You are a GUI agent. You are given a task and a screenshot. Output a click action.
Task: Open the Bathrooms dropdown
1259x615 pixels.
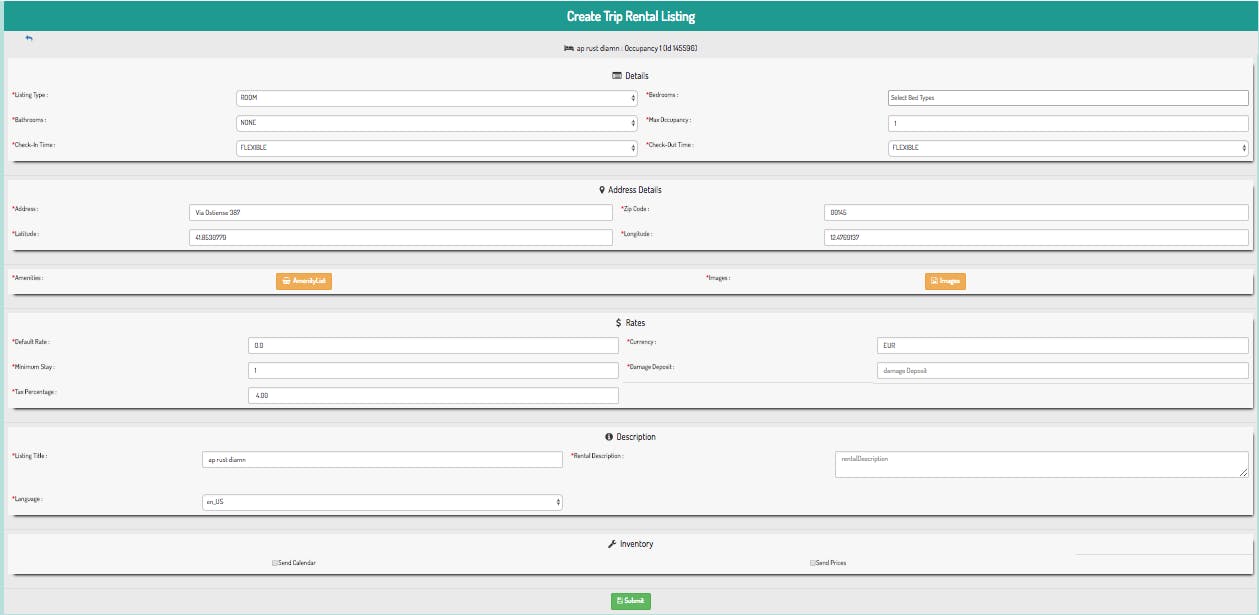[437, 123]
